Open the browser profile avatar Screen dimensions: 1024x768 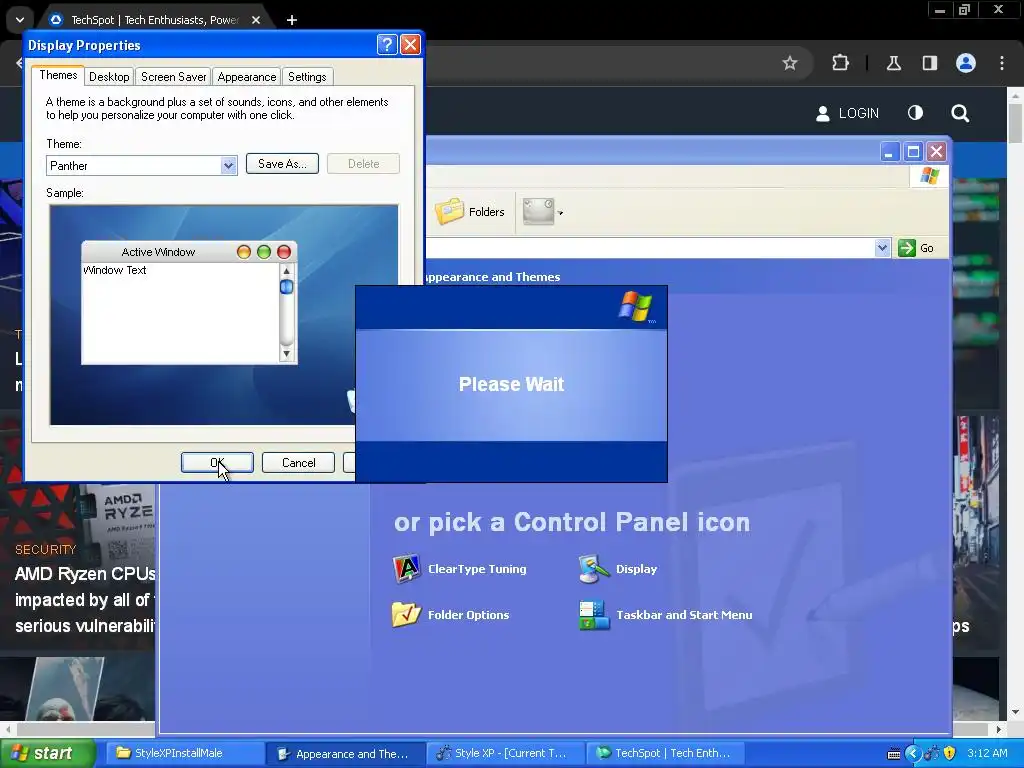(x=966, y=63)
